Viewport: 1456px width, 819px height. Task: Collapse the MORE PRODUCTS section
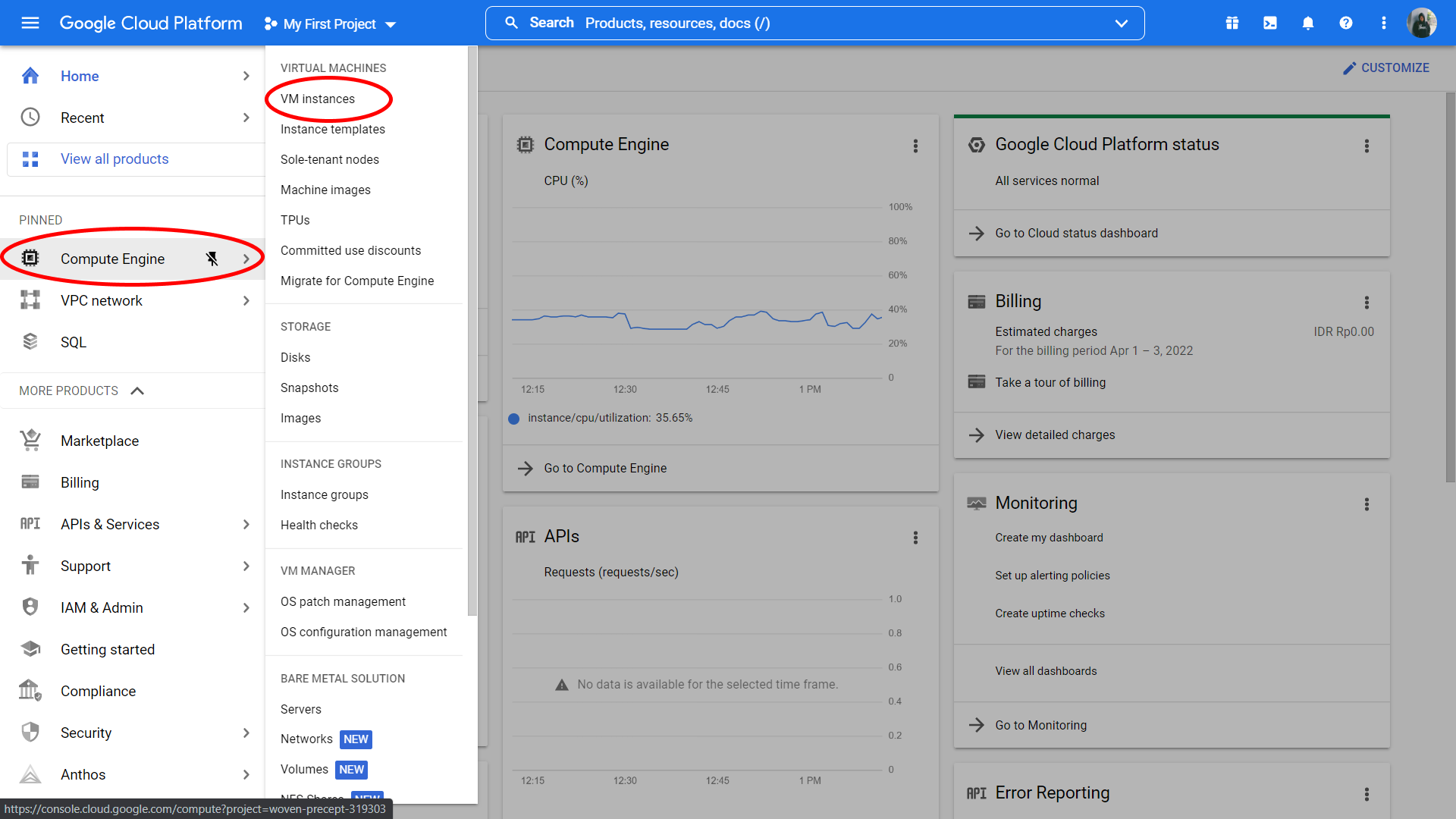pos(137,391)
